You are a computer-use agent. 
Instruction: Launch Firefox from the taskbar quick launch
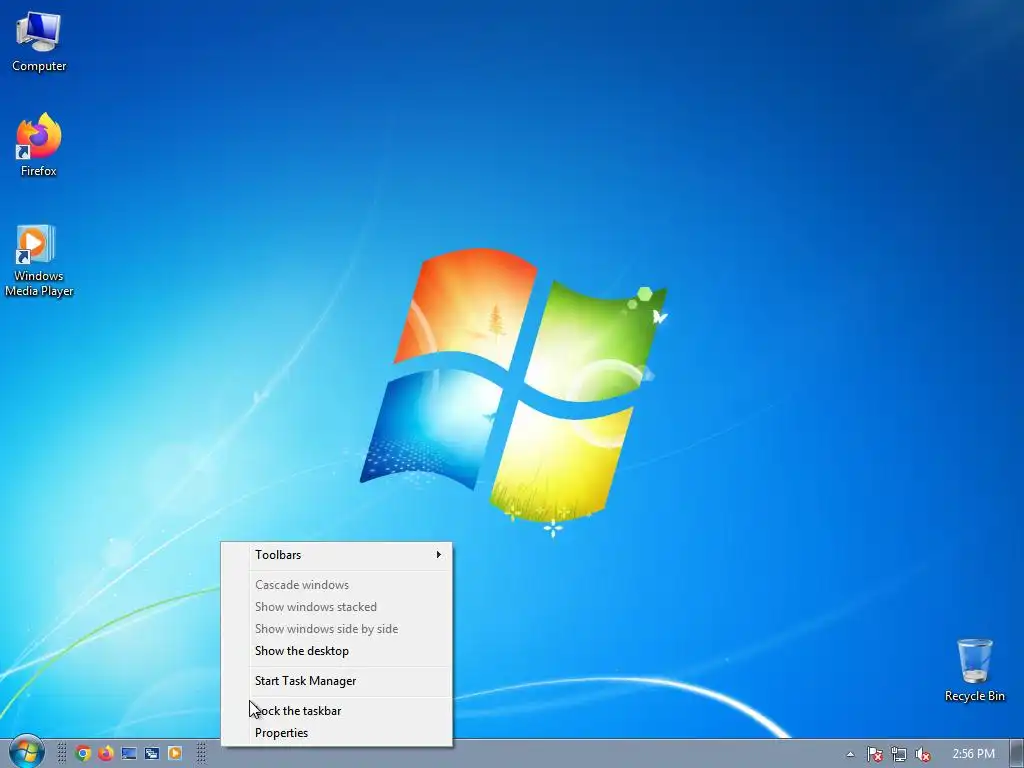(x=106, y=754)
